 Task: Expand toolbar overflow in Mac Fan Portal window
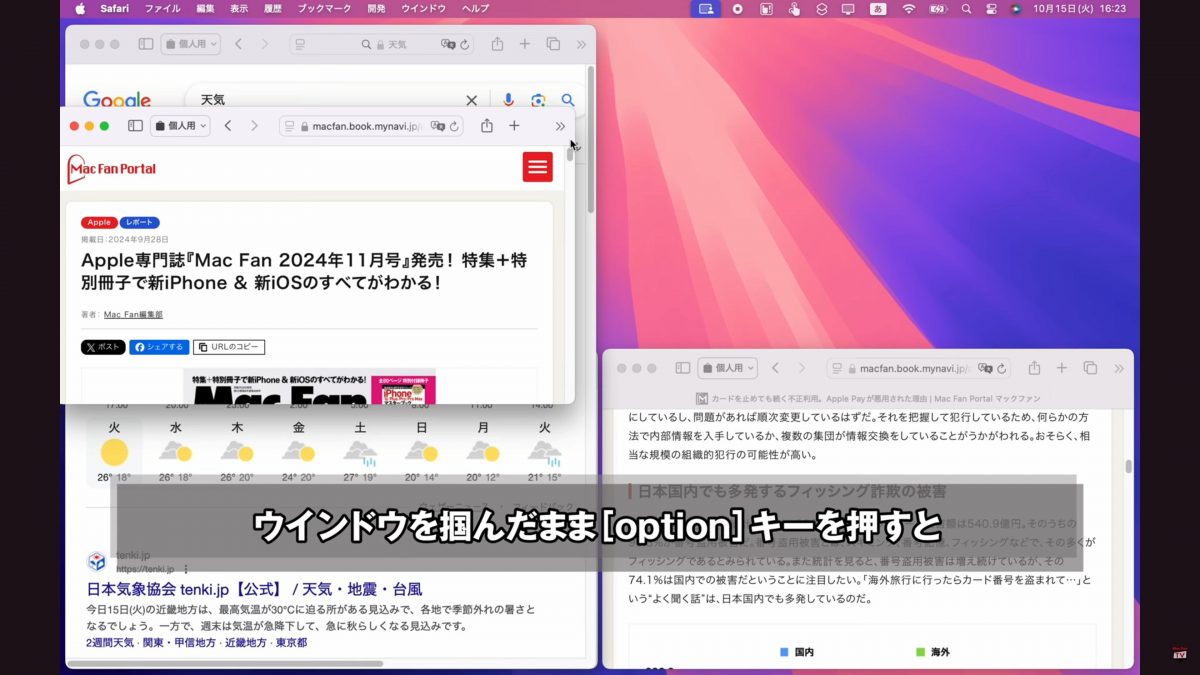560,126
